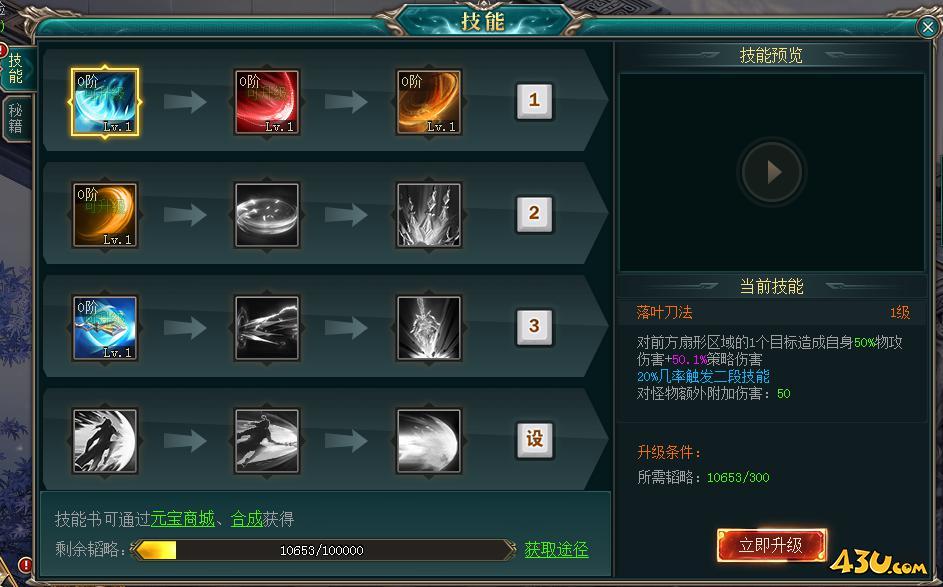Screen dimensions: 943x587
Task: Select the red slash skill icon
Action: pyautogui.click(x=267, y=102)
